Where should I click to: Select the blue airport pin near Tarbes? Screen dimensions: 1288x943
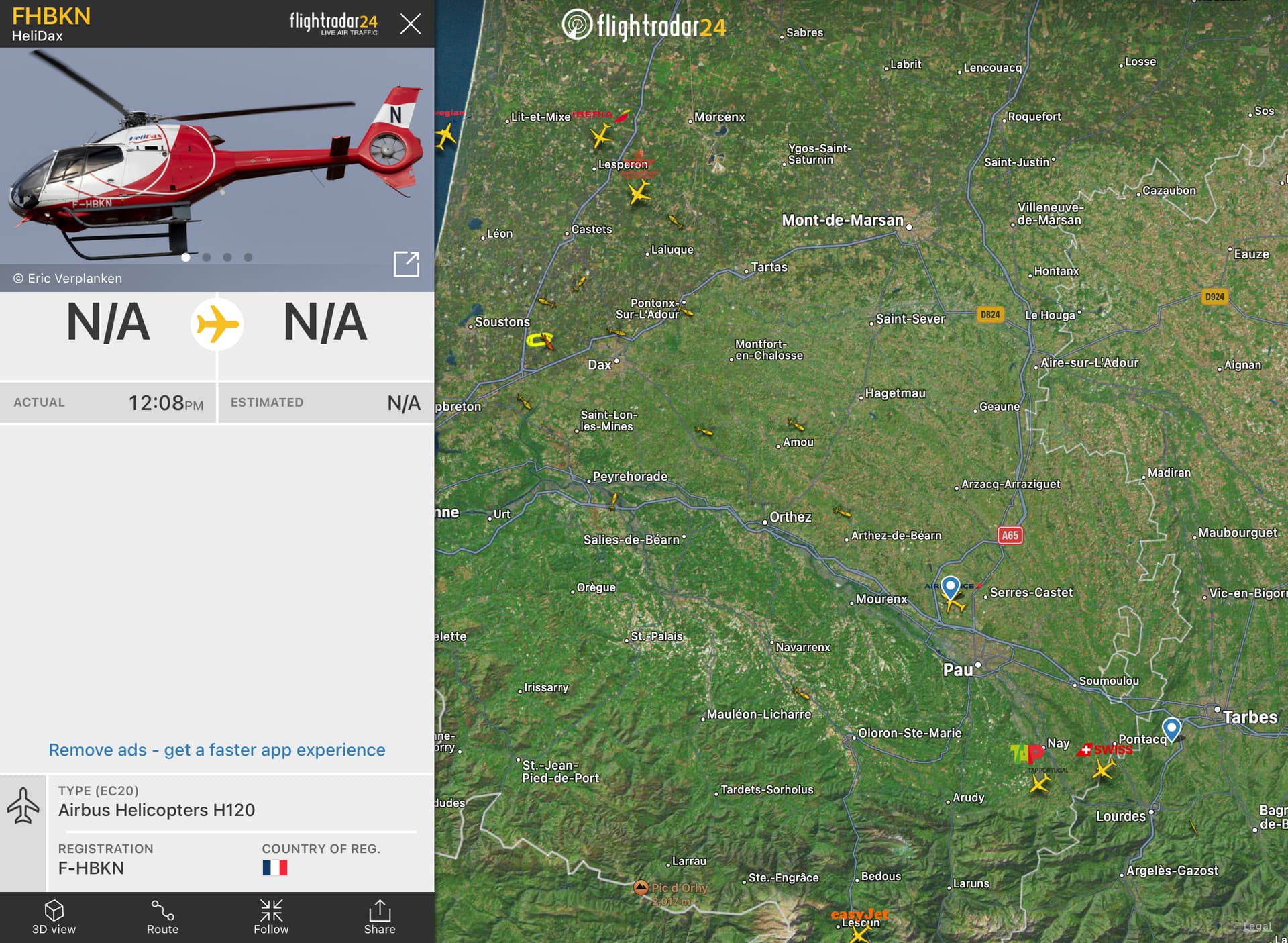click(x=1171, y=729)
